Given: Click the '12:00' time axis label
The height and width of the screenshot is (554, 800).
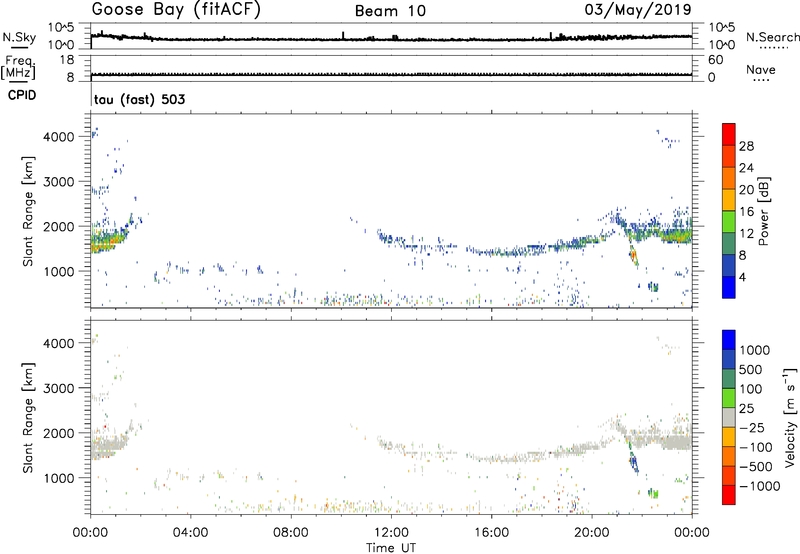Looking at the screenshot, I should (391, 533).
